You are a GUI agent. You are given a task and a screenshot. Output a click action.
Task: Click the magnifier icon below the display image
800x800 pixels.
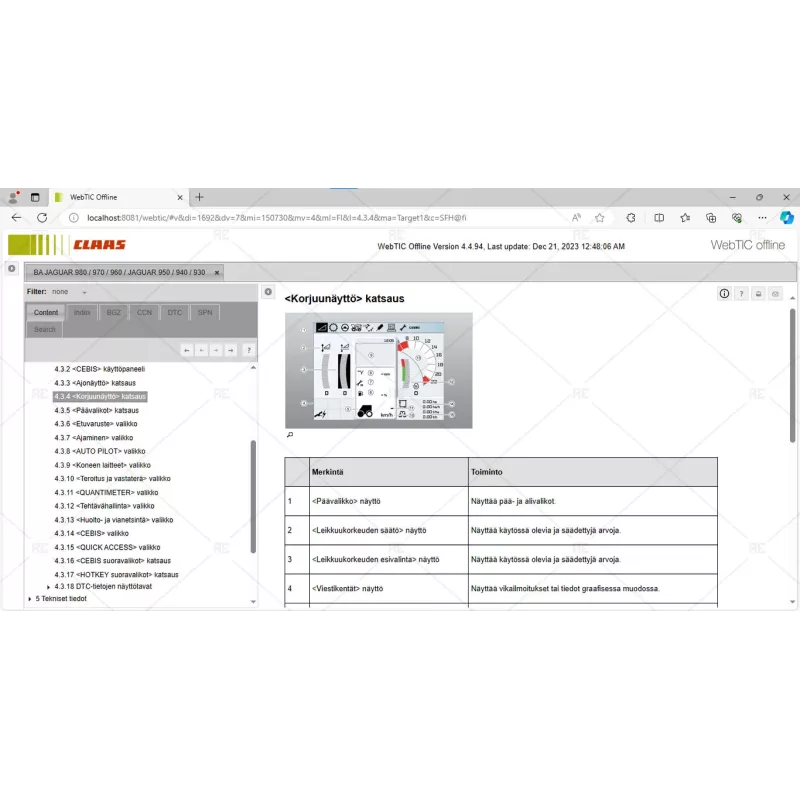click(291, 435)
